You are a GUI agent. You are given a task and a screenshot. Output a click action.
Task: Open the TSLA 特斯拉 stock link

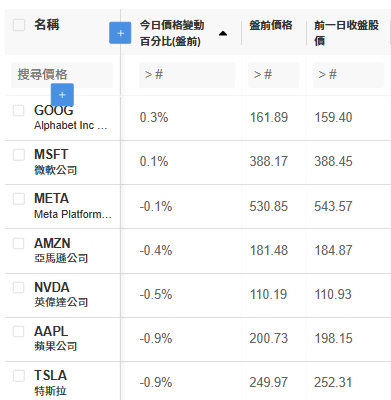point(50,382)
